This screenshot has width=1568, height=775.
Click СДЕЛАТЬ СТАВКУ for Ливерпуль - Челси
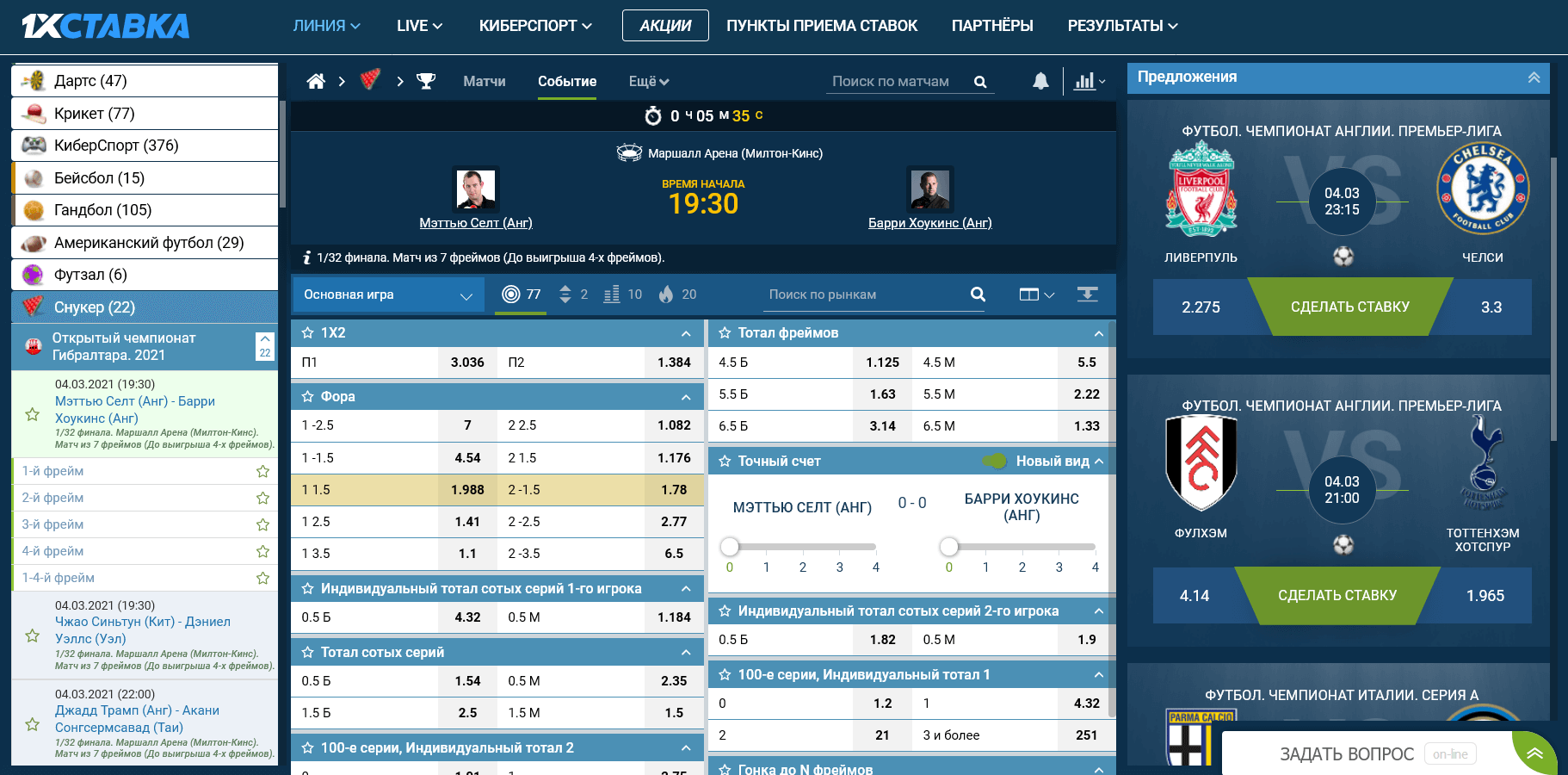pos(1349,307)
